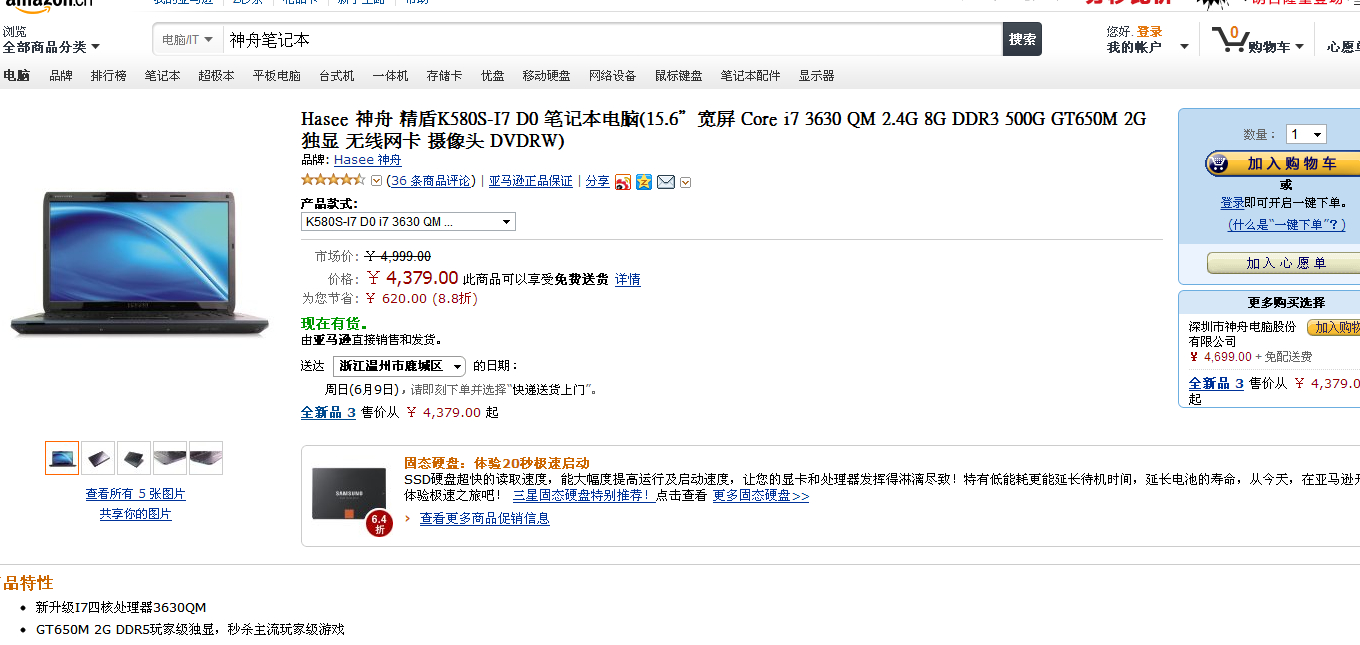Click the 6.4折 discount badge
Screen dimensions: 1360x645
379,523
